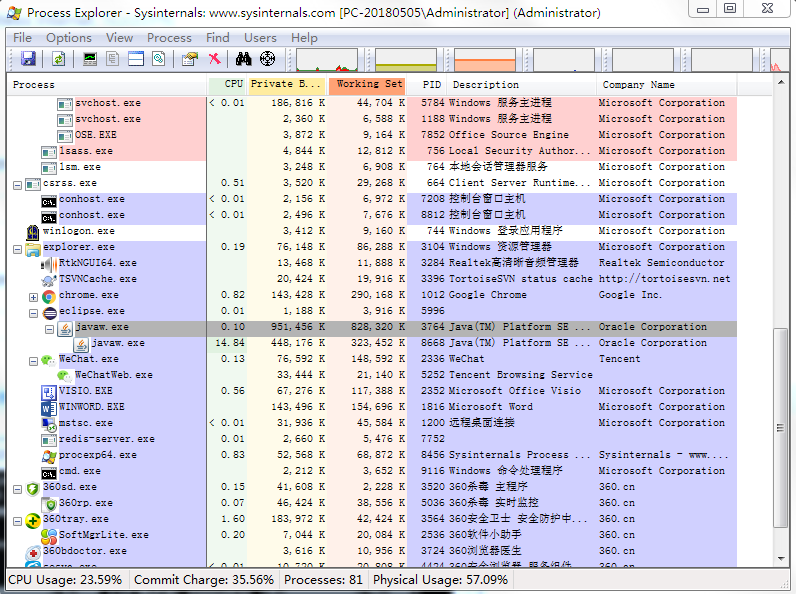Open the View menu
The width and height of the screenshot is (796, 594).
click(119, 38)
